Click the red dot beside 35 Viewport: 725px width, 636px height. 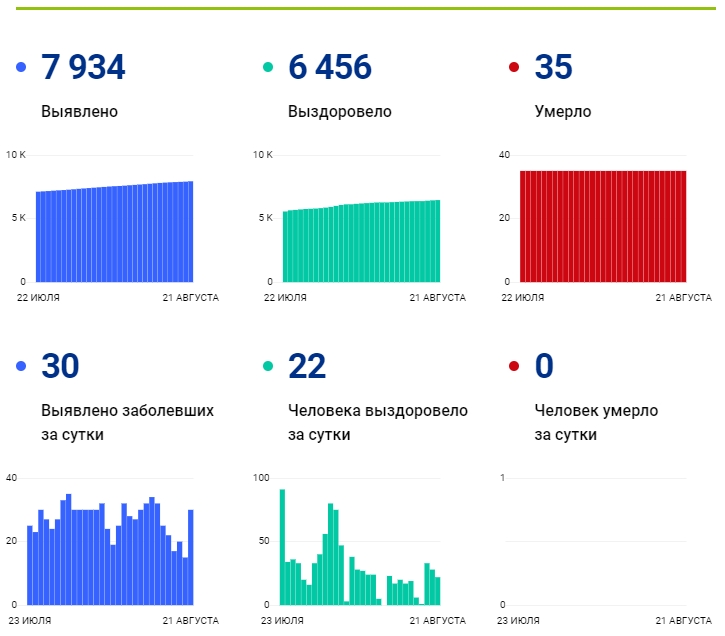tap(514, 67)
